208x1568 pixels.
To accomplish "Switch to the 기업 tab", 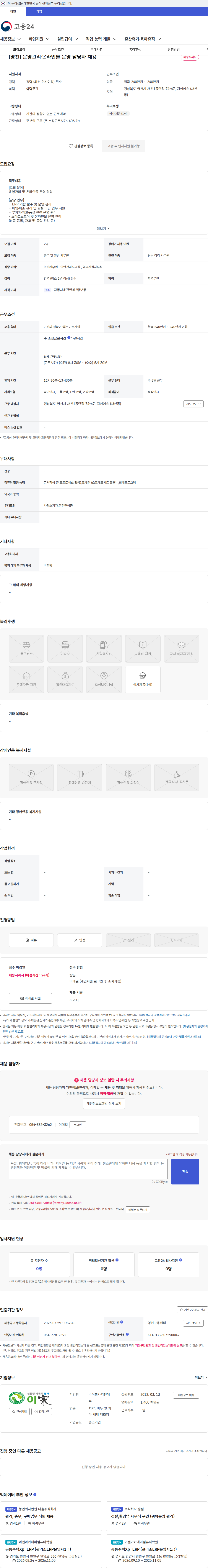I will [39, 11].
